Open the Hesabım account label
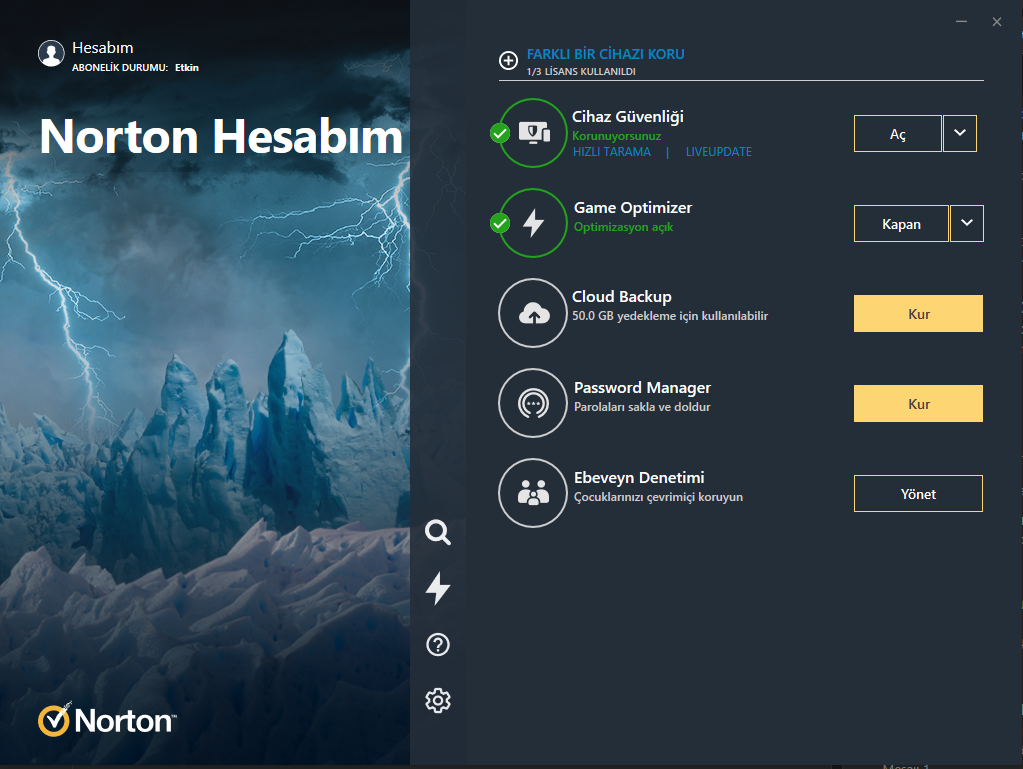1023x769 pixels. (x=102, y=48)
